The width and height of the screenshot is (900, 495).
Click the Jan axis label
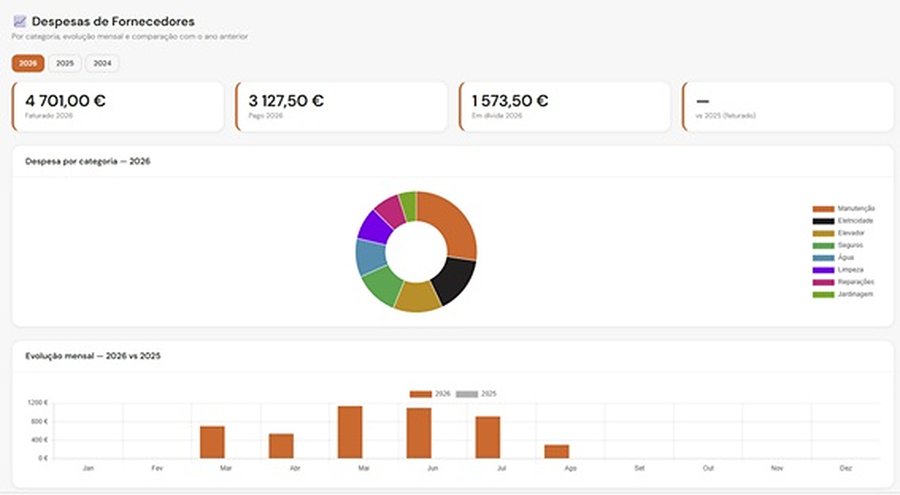[88, 468]
